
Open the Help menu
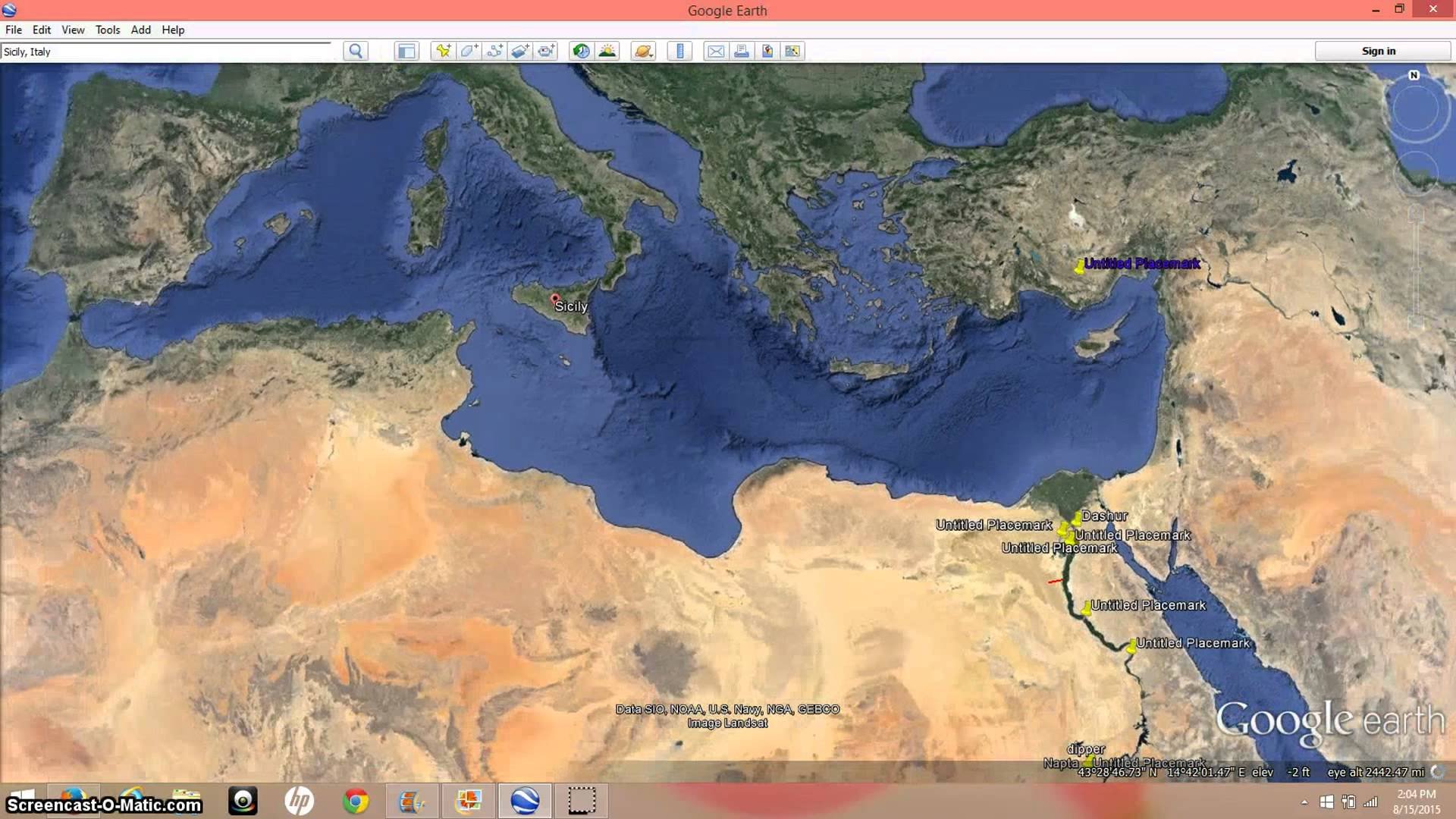(173, 30)
